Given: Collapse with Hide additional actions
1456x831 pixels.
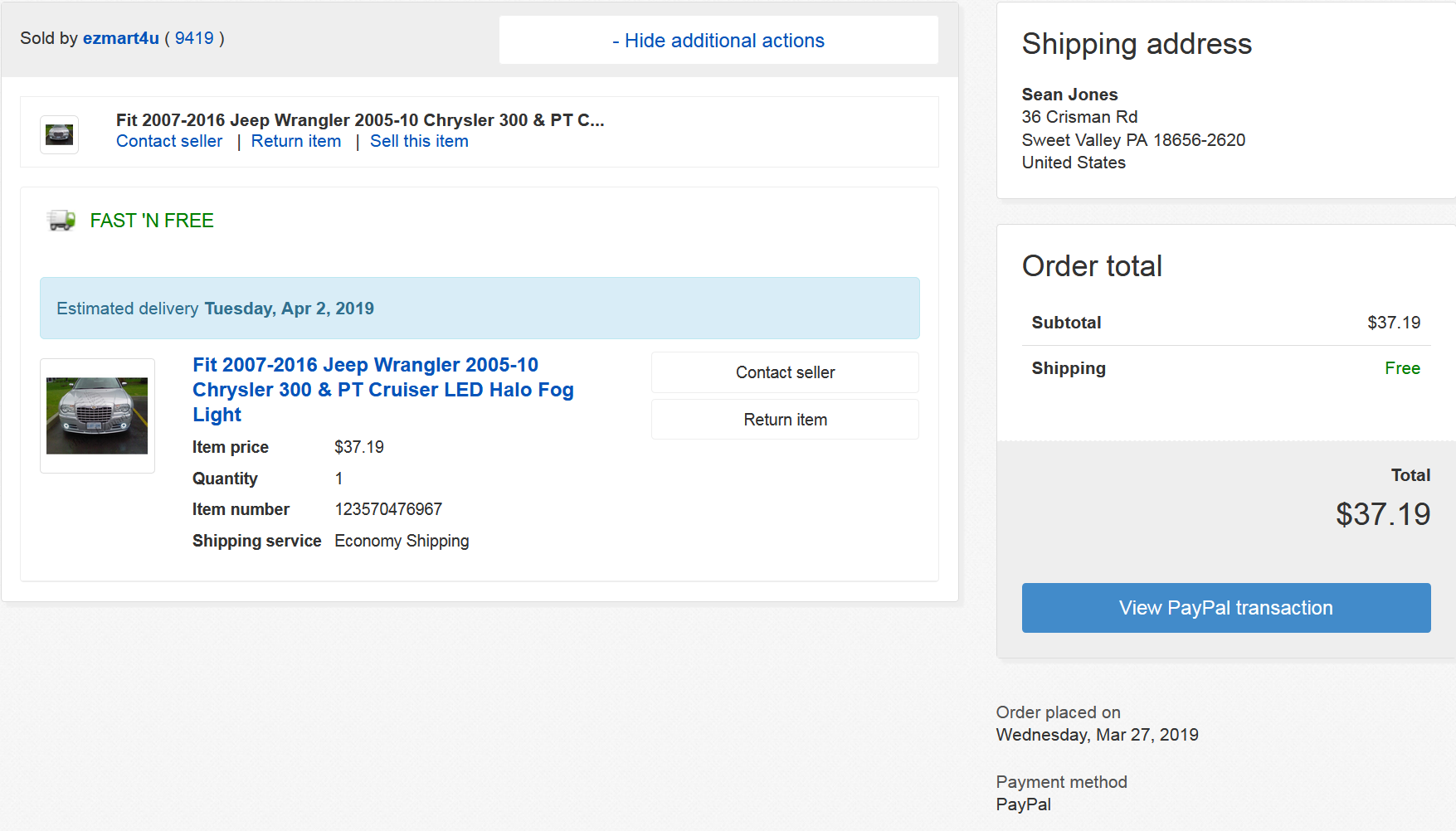Looking at the screenshot, I should [x=718, y=41].
